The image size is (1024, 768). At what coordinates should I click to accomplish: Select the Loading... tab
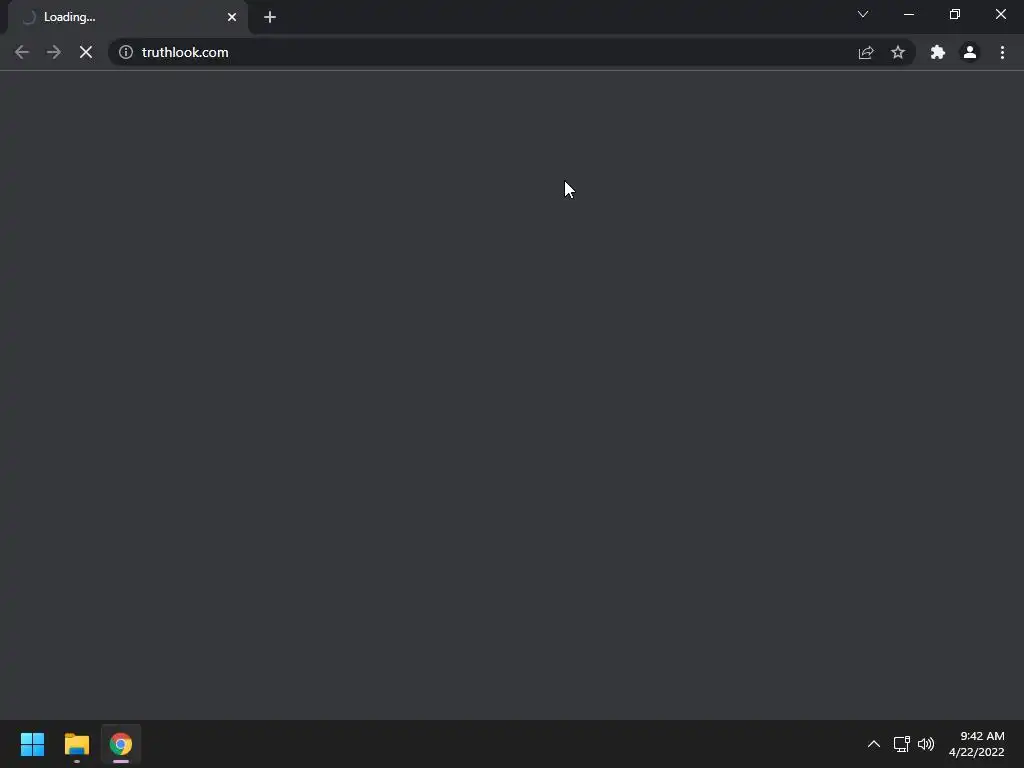(x=127, y=18)
